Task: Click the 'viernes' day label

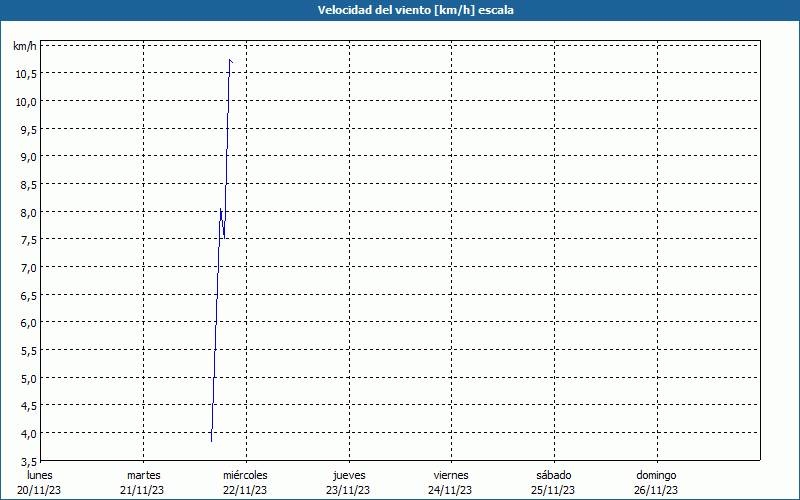Action: click(451, 475)
